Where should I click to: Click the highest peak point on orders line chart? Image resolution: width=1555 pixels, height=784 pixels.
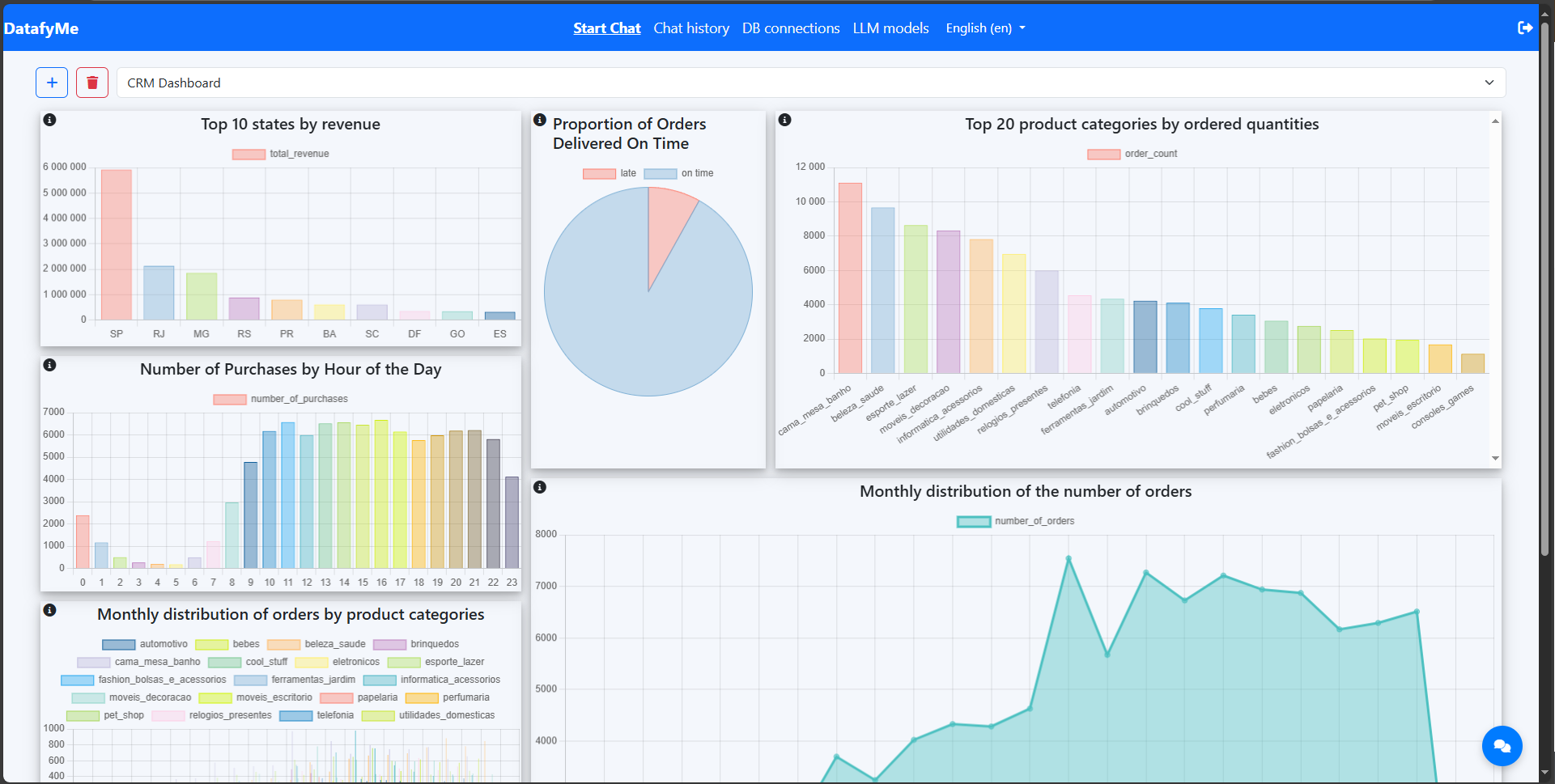coord(1069,558)
